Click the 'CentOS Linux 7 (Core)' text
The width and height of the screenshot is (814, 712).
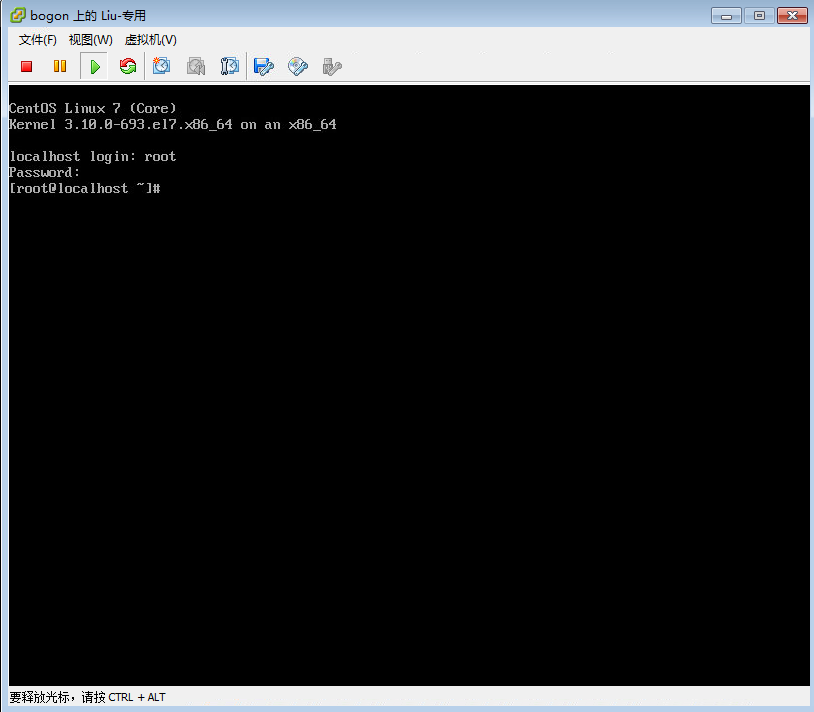[93, 108]
